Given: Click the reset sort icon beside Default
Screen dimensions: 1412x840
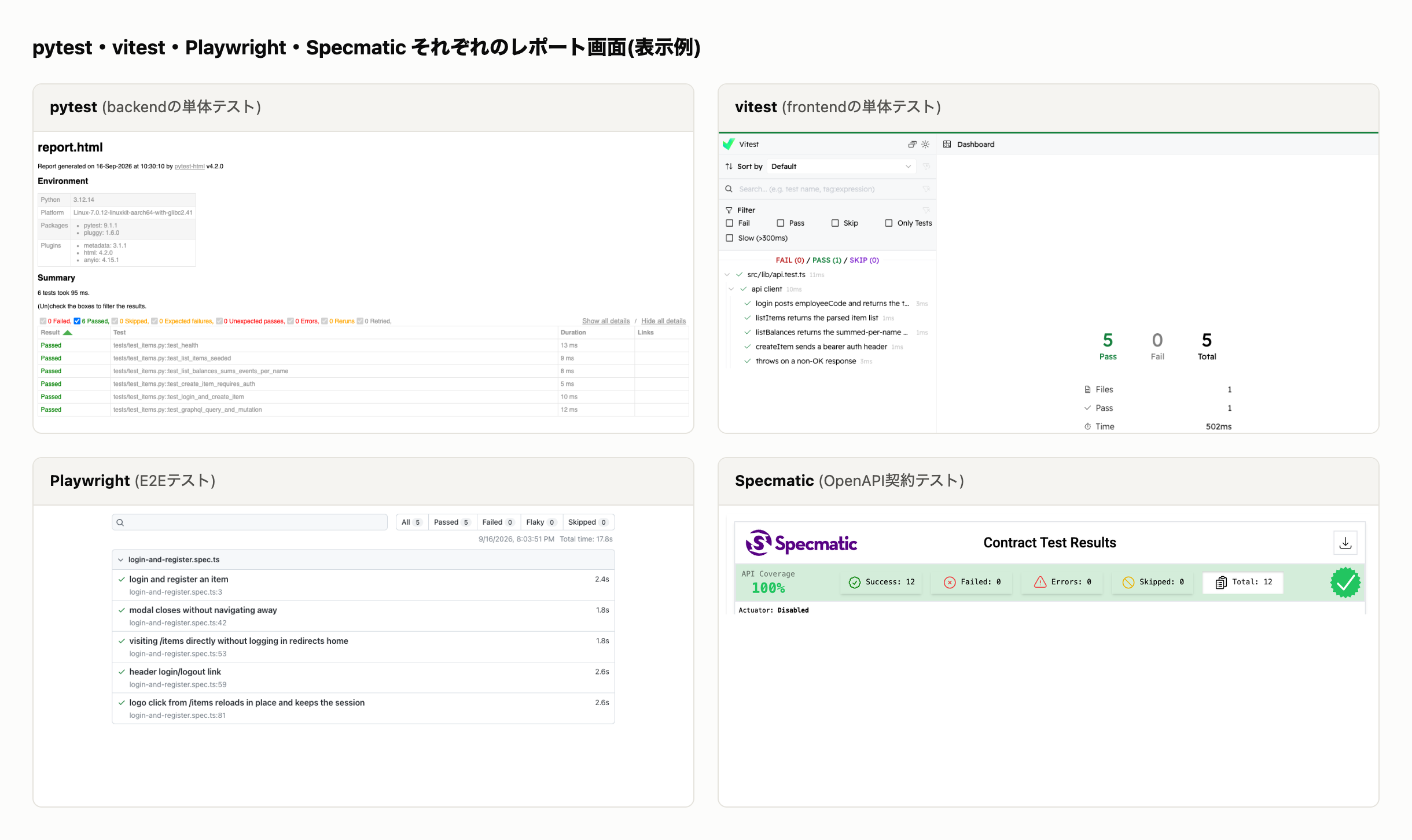Looking at the screenshot, I should 926,167.
